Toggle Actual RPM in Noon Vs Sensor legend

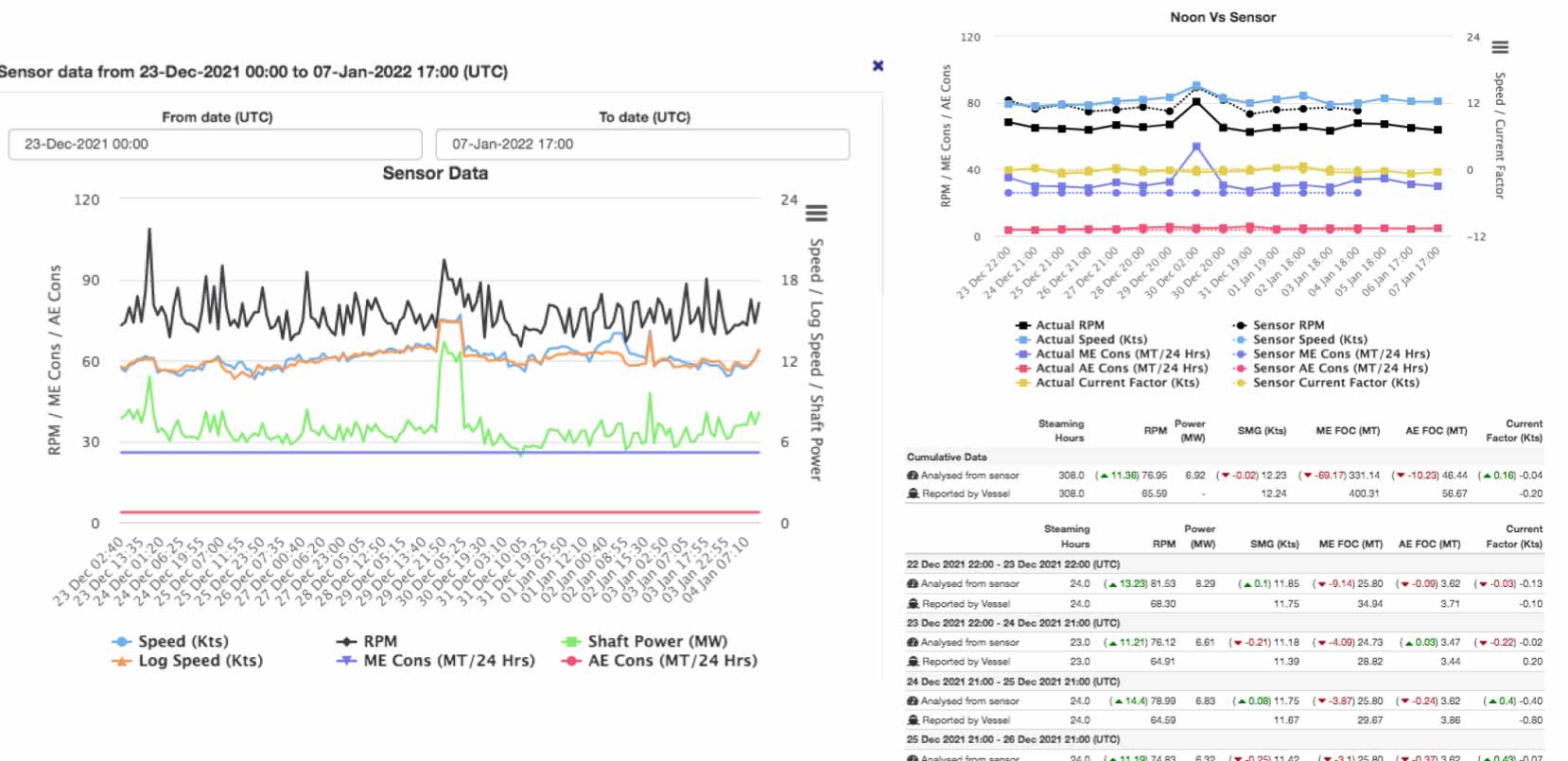pyautogui.click(x=1060, y=325)
